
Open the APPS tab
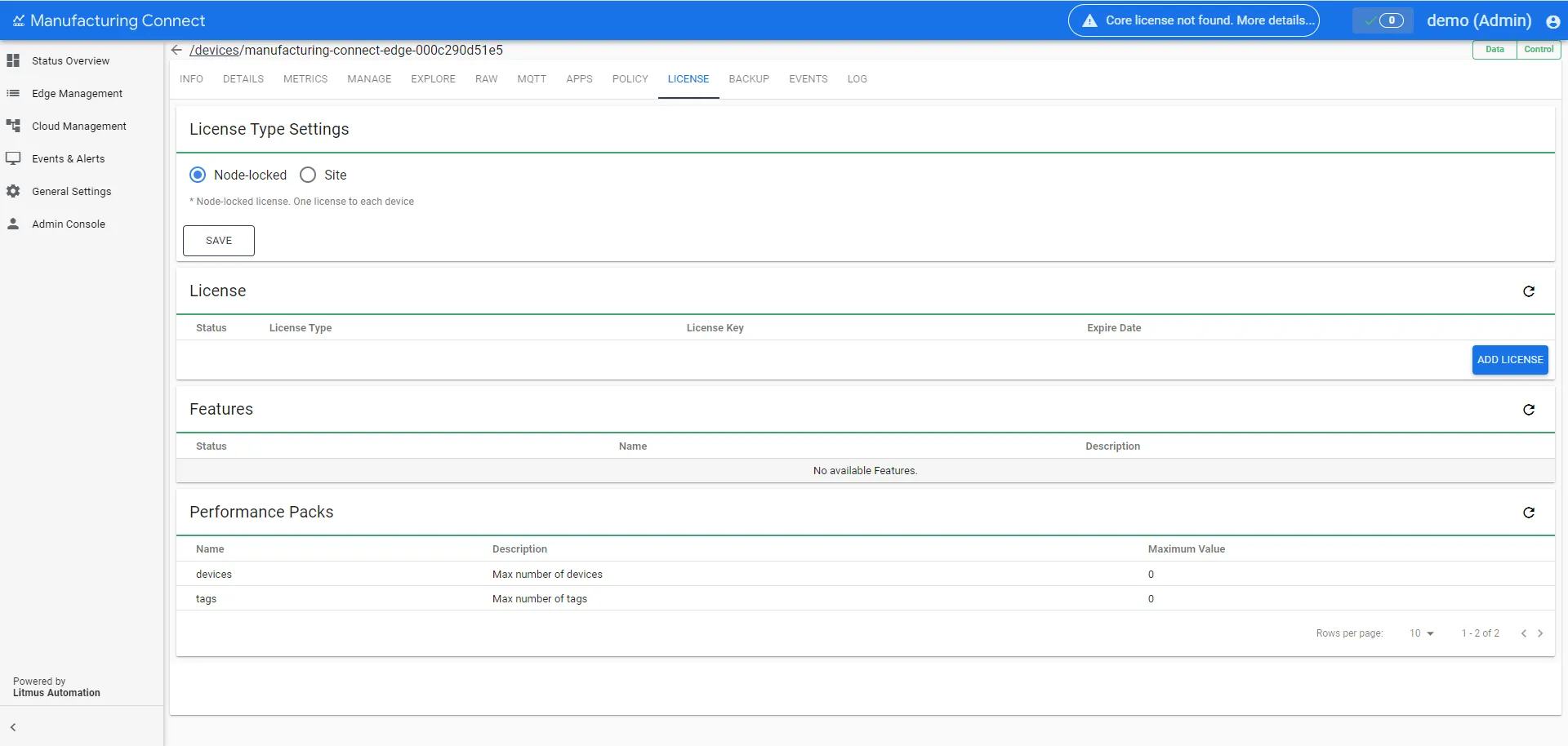(580, 79)
